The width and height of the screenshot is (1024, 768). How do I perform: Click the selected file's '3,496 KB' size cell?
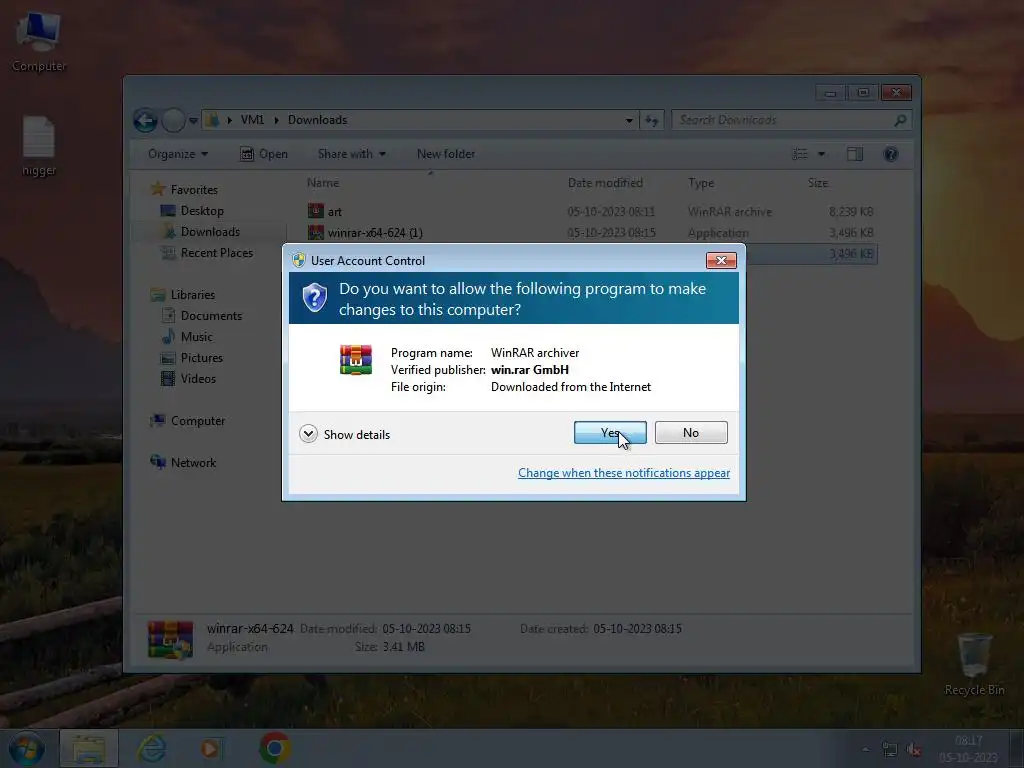click(x=851, y=253)
